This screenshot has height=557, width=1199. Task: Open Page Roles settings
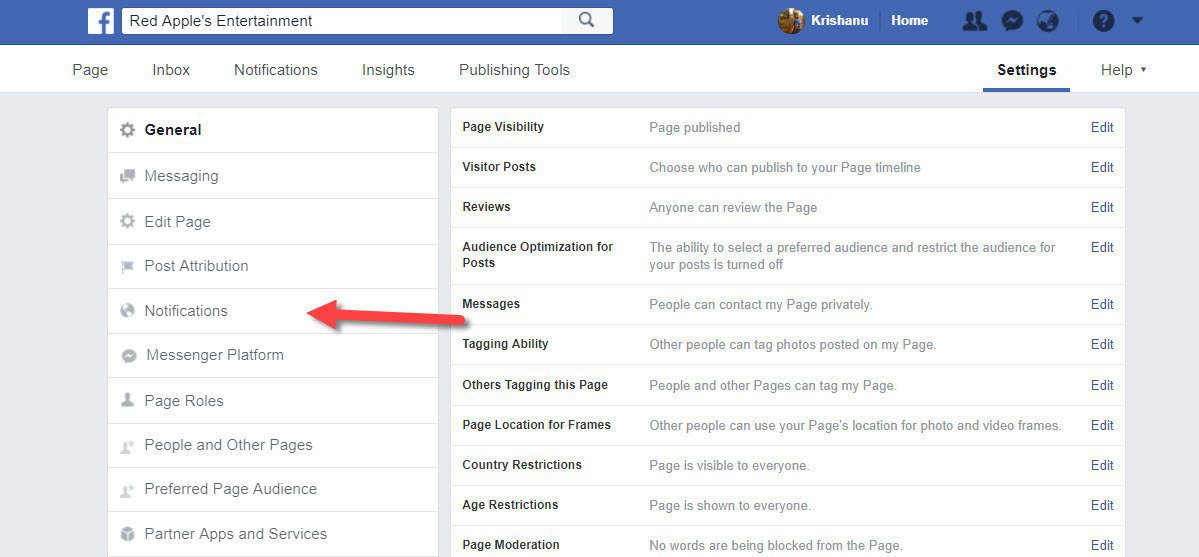[x=273, y=400]
